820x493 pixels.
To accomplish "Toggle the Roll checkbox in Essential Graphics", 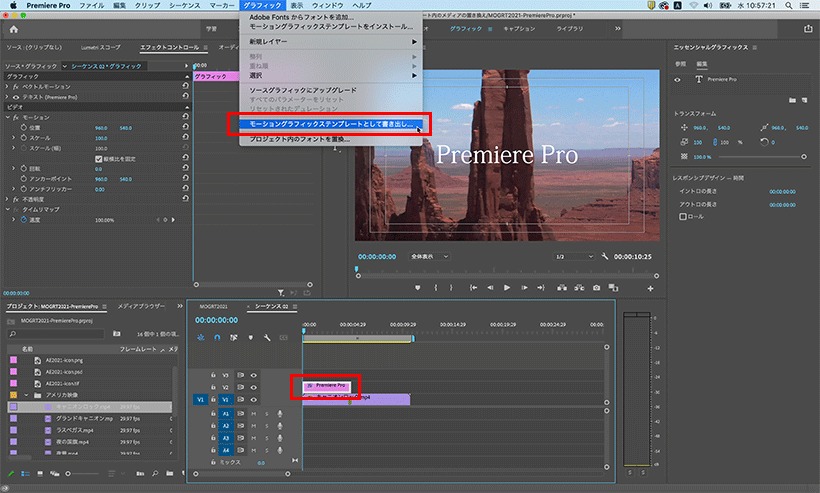I will point(682,216).
